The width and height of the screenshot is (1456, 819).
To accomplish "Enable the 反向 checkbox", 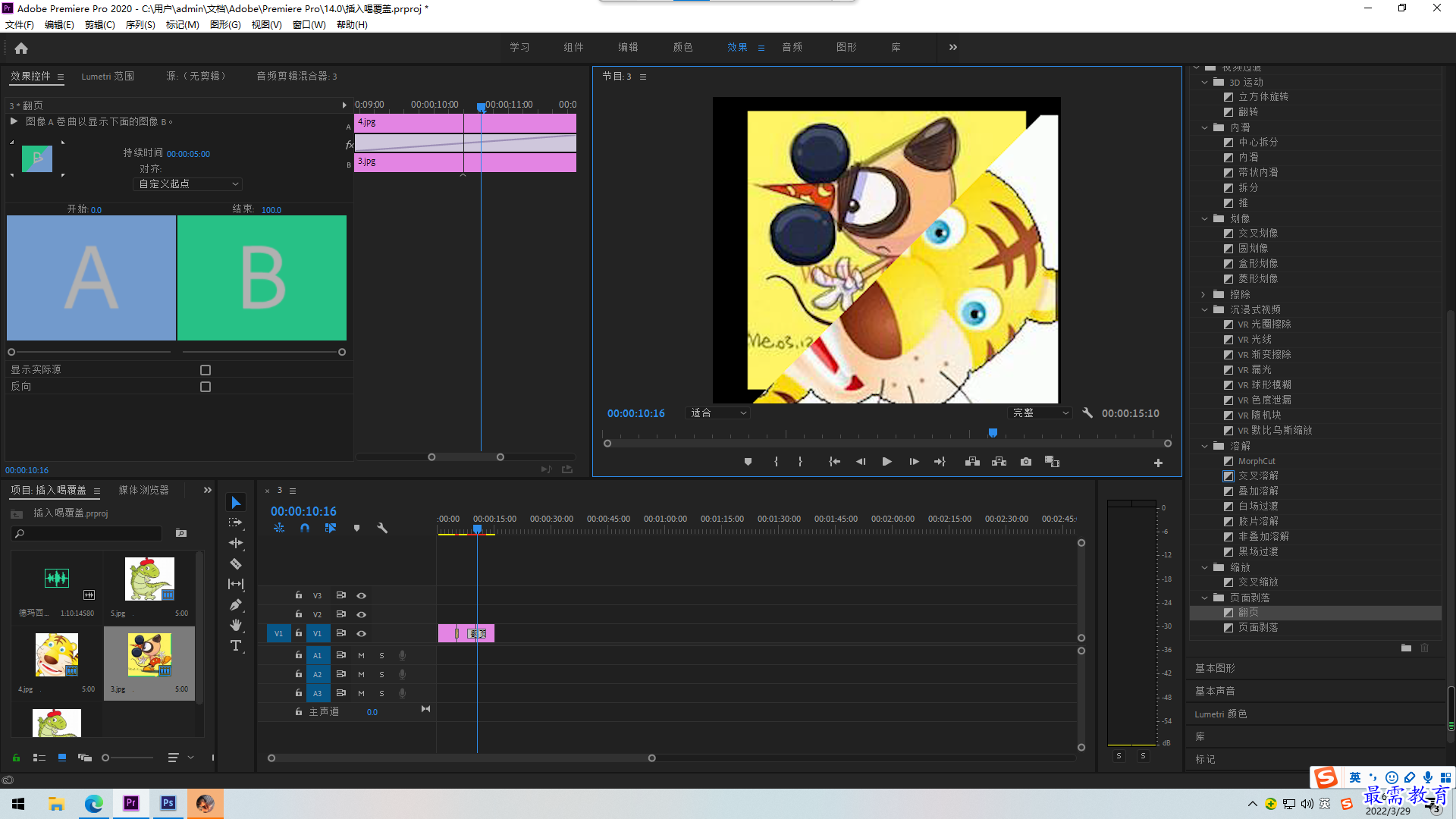I will (206, 387).
